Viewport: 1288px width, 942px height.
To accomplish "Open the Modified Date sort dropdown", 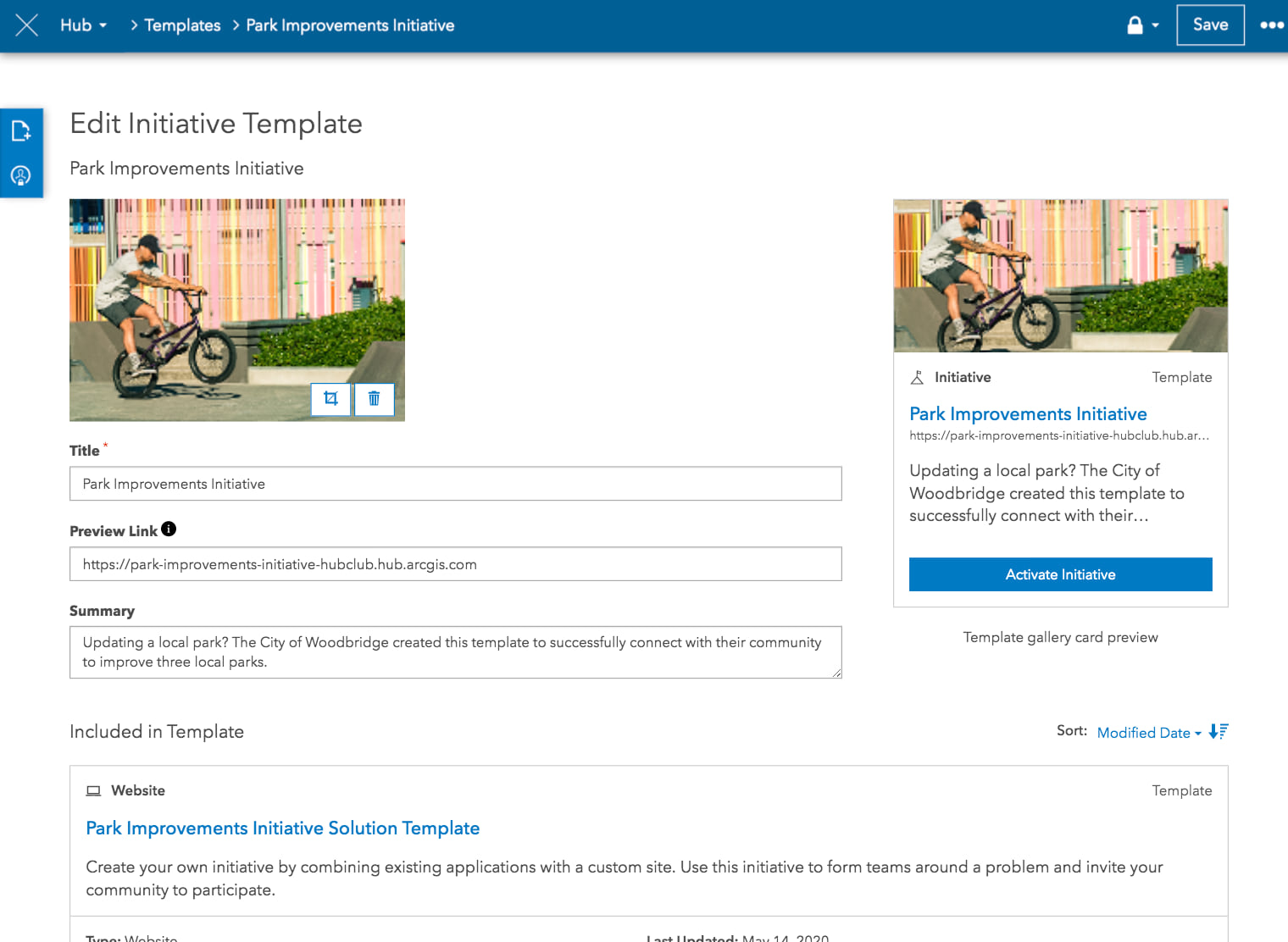I will tap(1149, 733).
